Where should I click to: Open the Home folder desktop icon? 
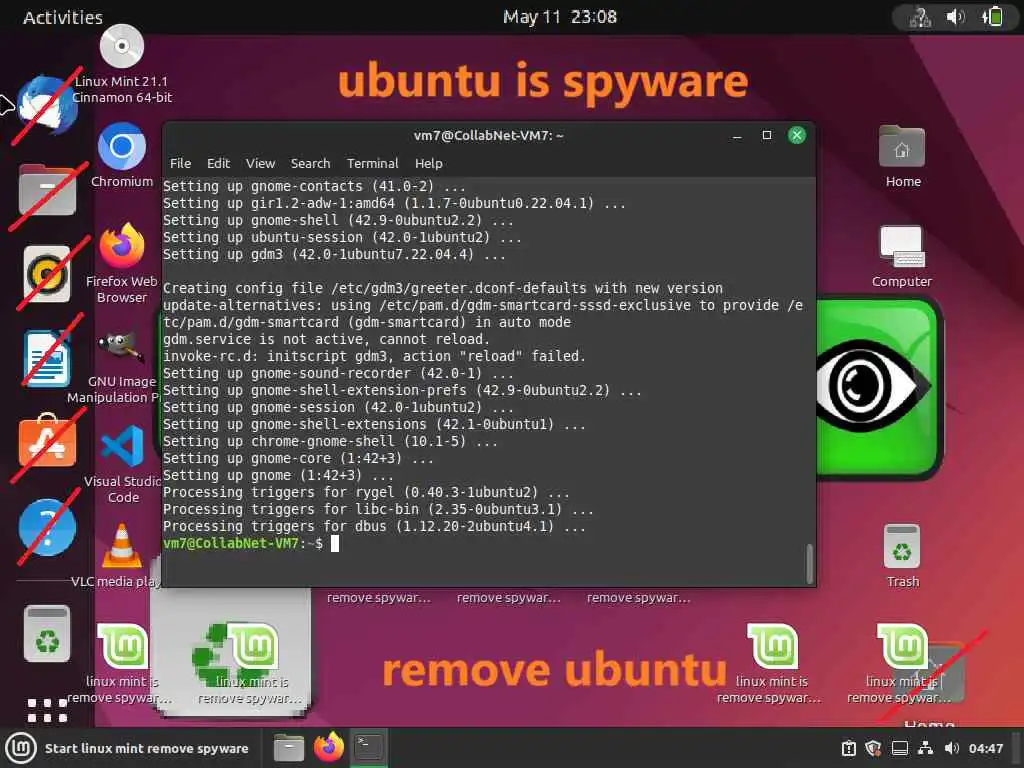[902, 146]
